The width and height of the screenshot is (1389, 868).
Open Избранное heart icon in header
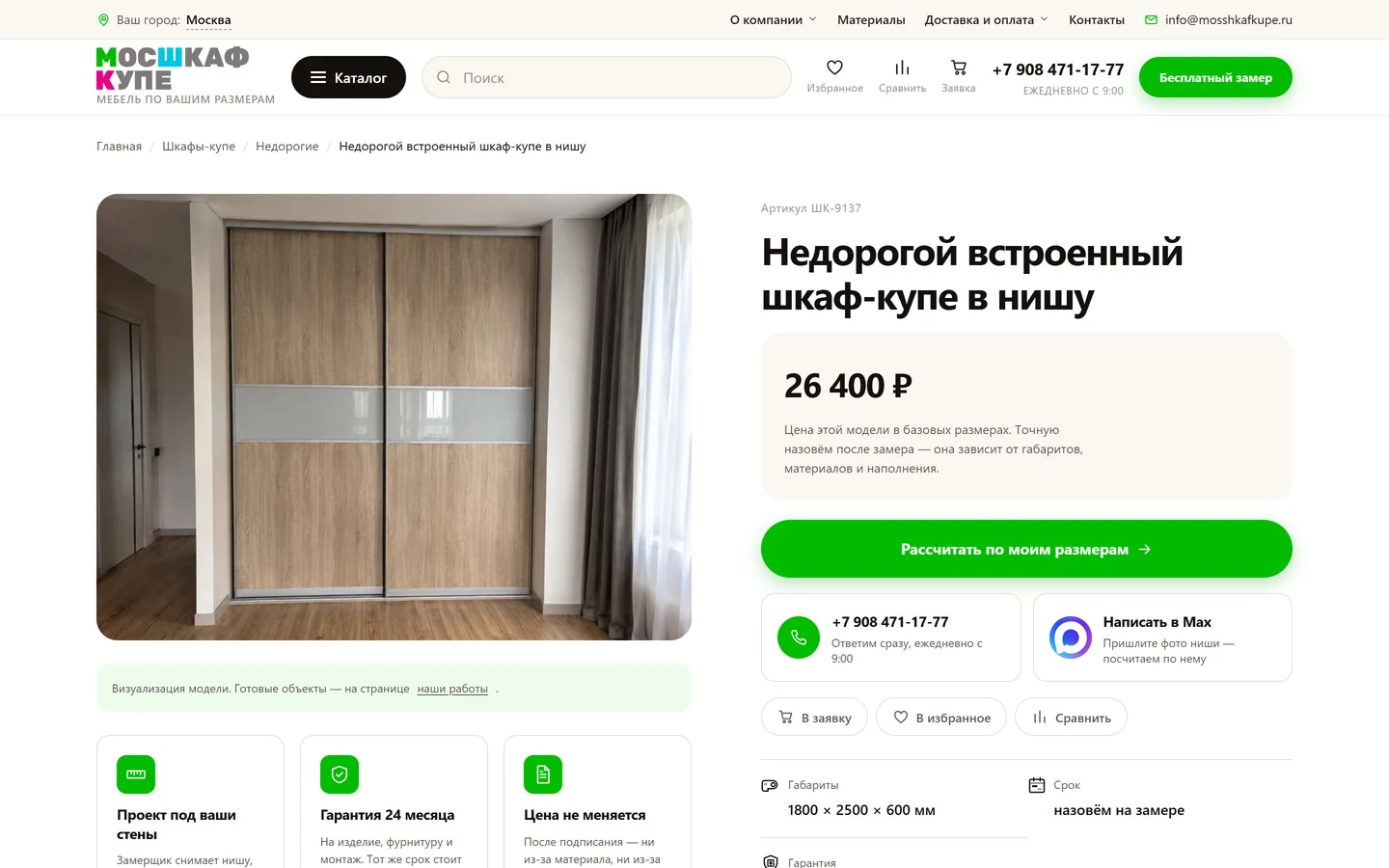pyautogui.click(x=835, y=68)
